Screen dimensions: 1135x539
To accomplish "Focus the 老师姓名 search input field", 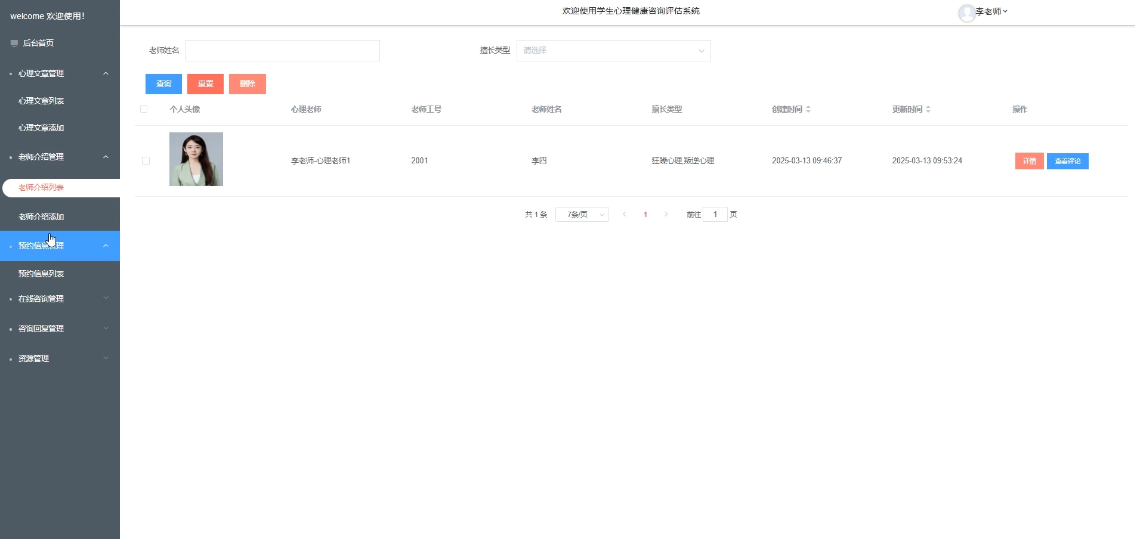I will pos(282,51).
